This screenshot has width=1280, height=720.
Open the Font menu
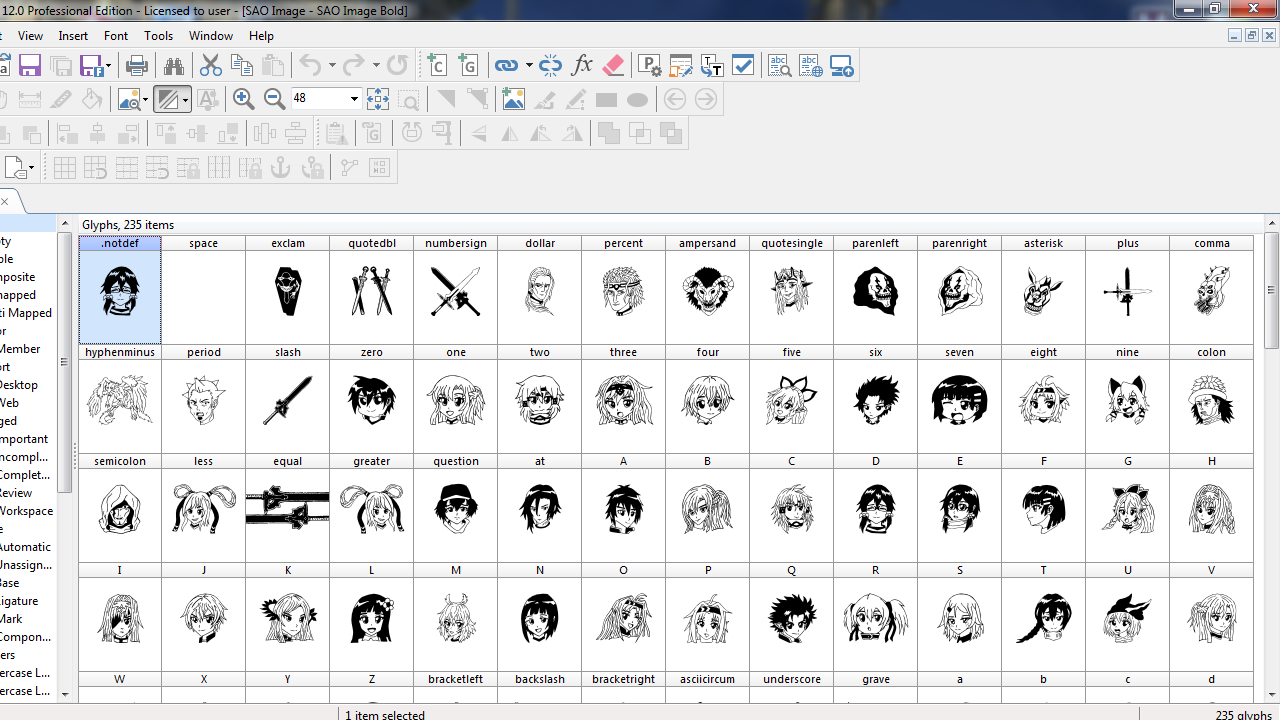tap(116, 36)
